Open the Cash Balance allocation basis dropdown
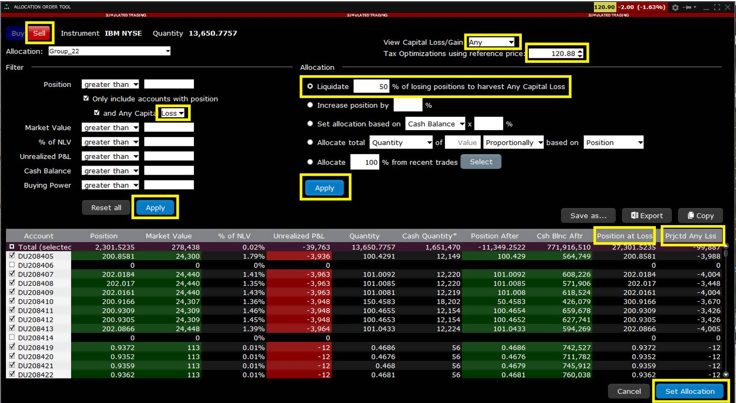This screenshot has width=736, height=403. [435, 124]
